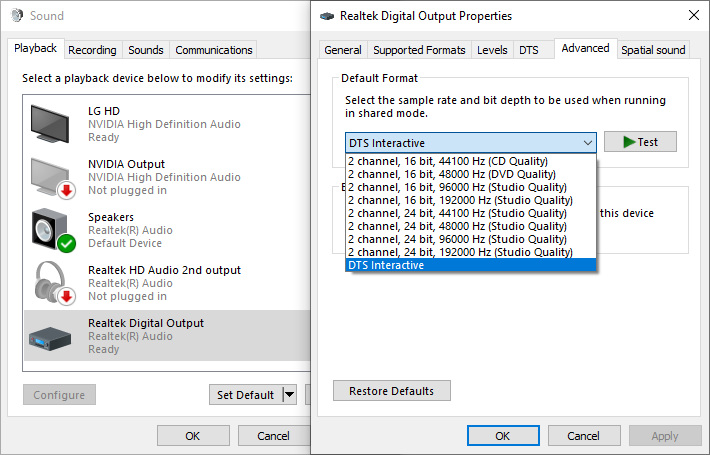Select the LG HD device name
This screenshot has width=710, height=455.
104,111
